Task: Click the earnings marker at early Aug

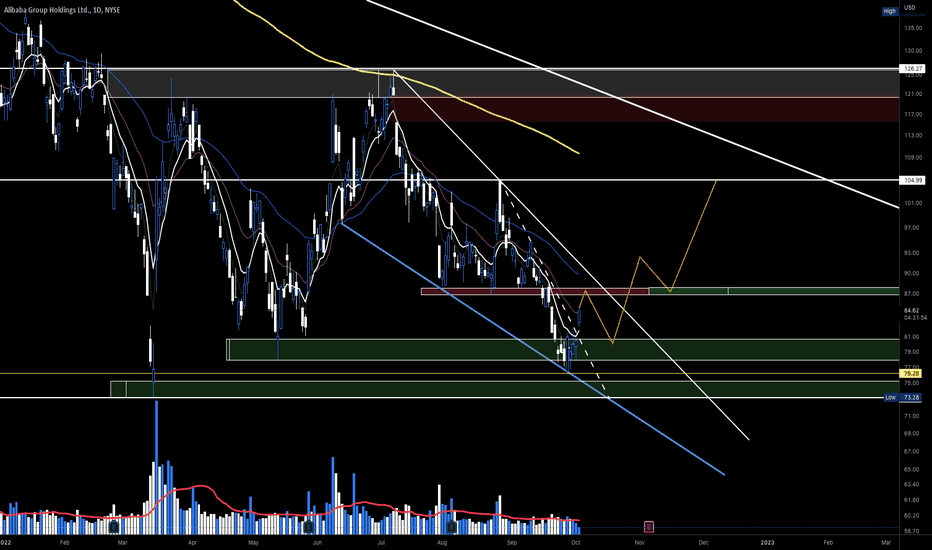Action: click(452, 527)
